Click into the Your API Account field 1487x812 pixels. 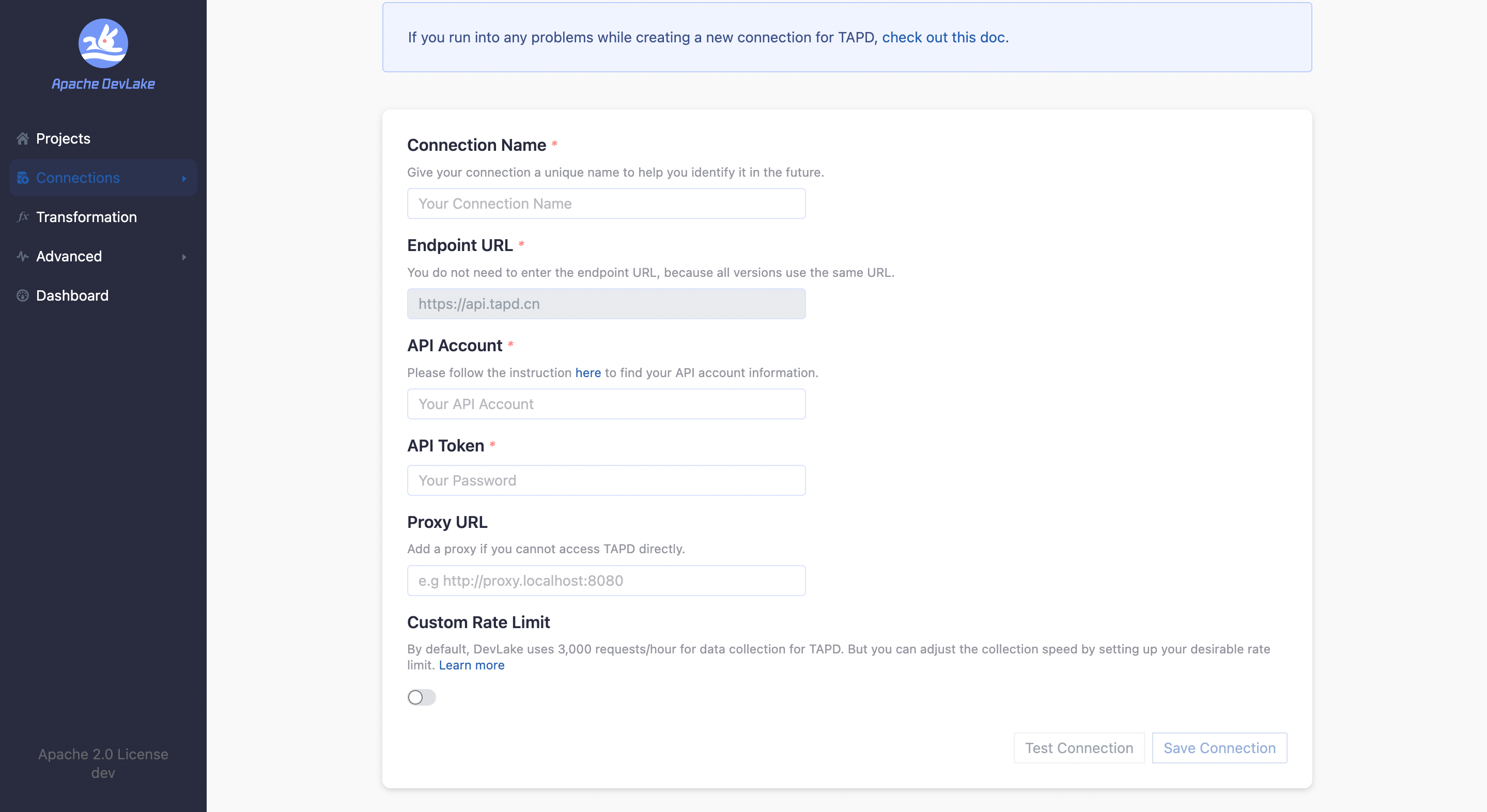(x=606, y=404)
